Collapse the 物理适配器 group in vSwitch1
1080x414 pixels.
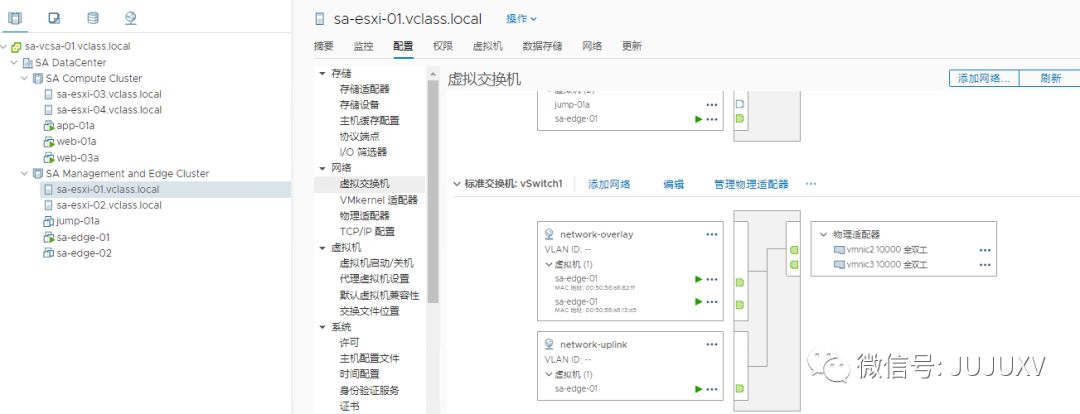823,235
